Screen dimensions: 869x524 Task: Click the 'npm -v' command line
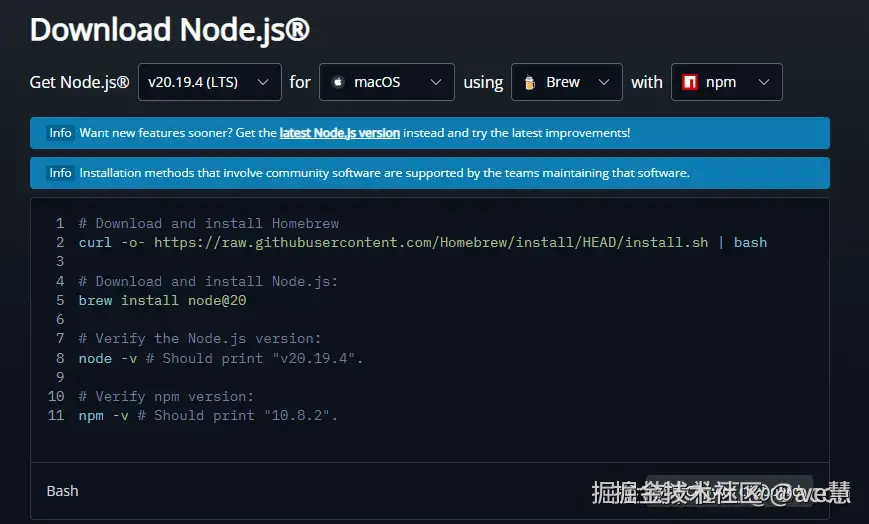tap(208, 415)
